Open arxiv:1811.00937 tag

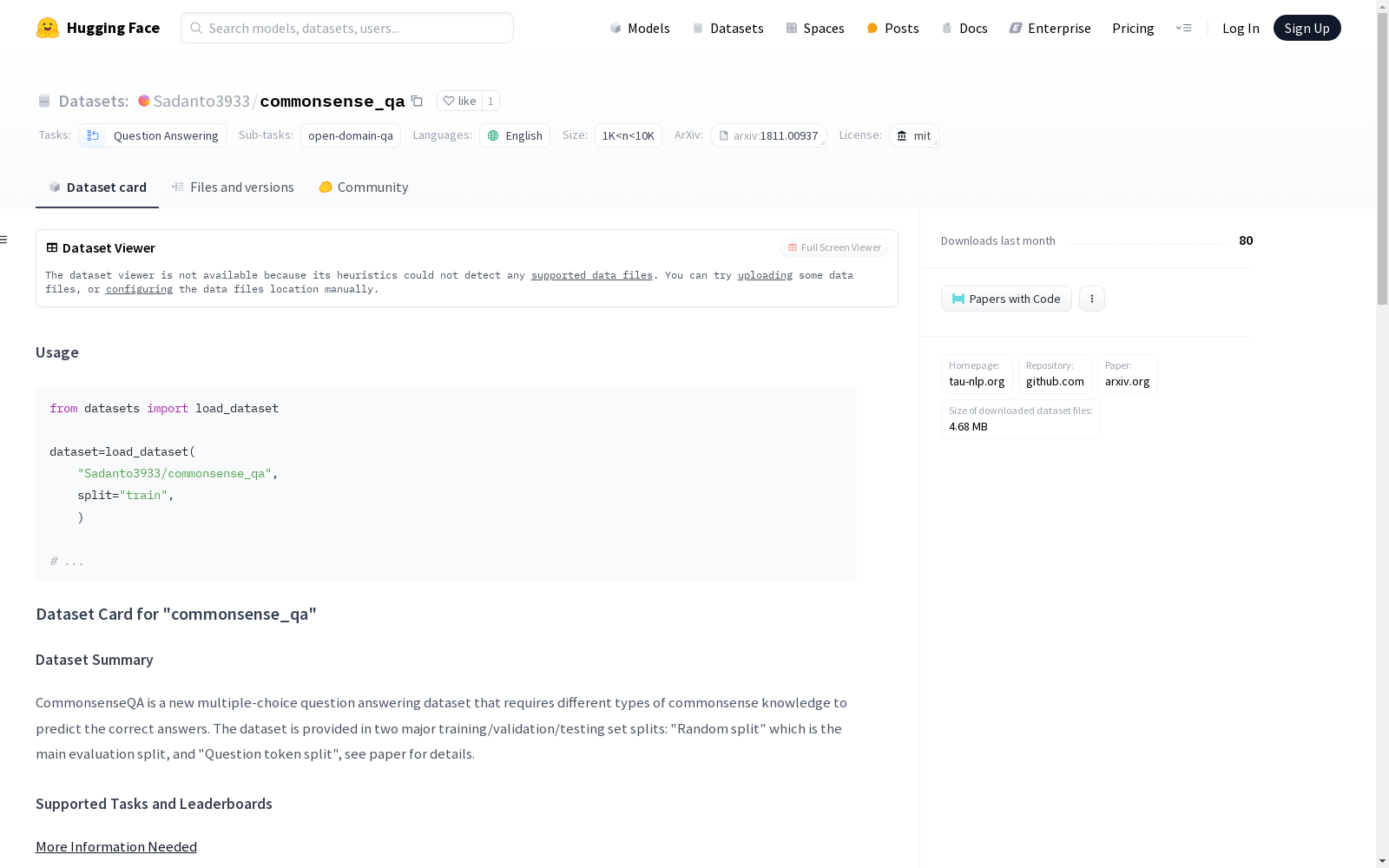click(x=768, y=135)
